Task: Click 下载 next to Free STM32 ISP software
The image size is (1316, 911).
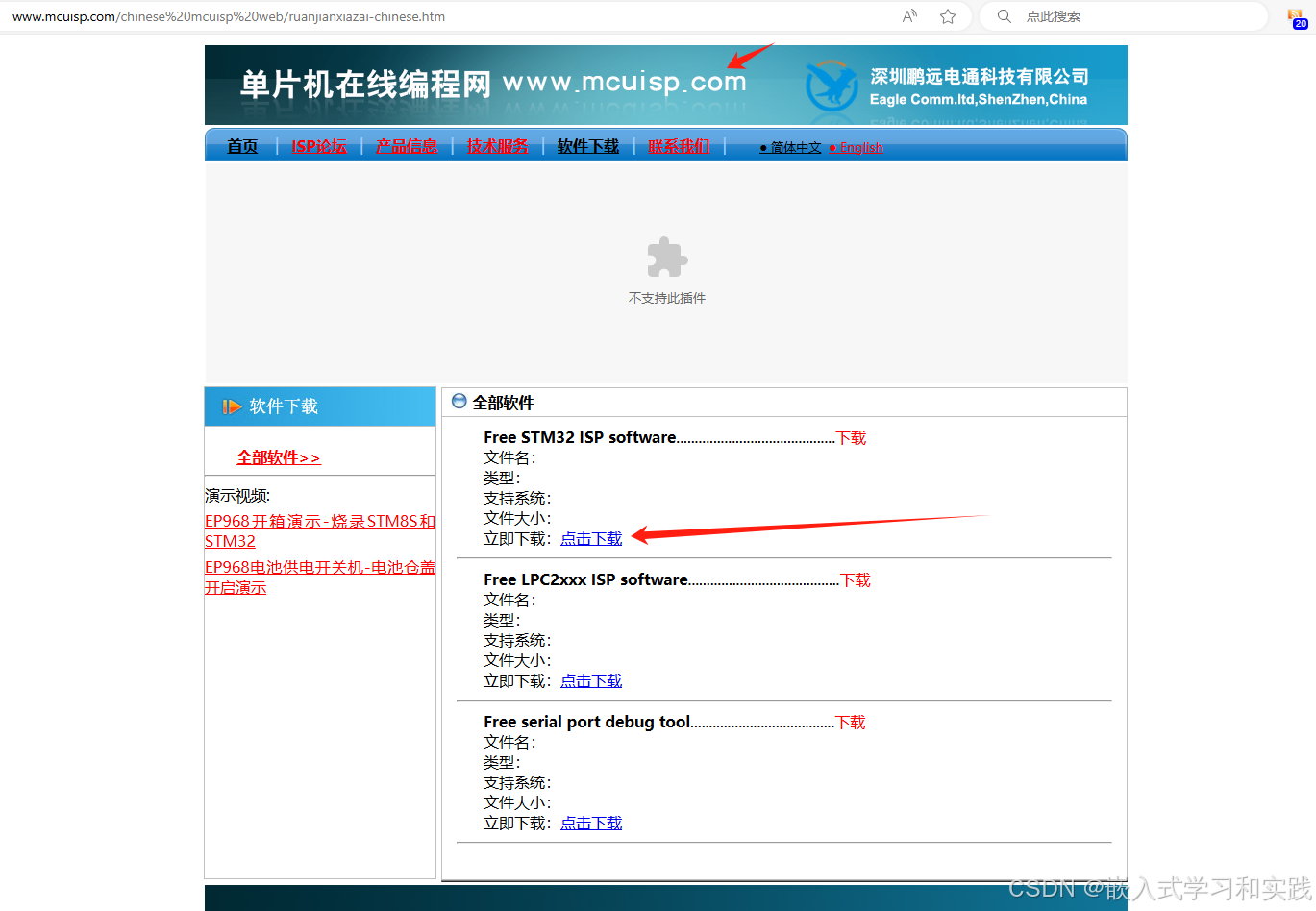Action: (852, 438)
